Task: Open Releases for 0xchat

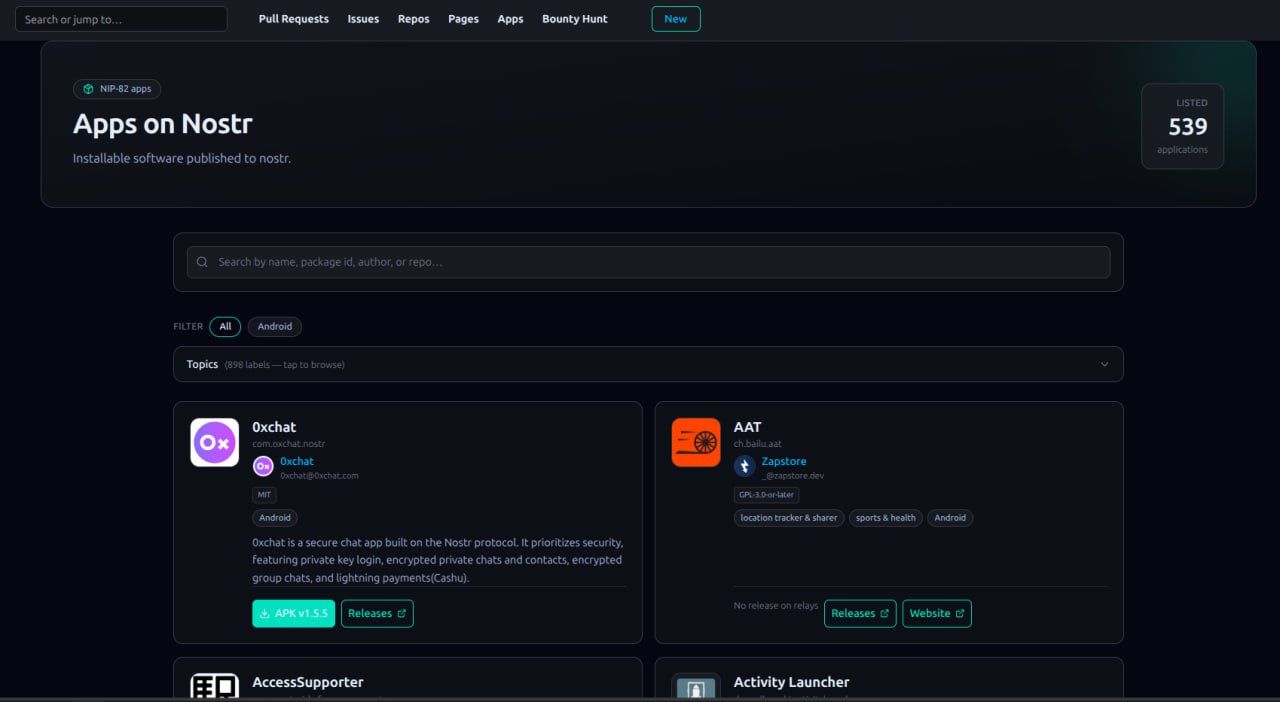Action: 377,613
